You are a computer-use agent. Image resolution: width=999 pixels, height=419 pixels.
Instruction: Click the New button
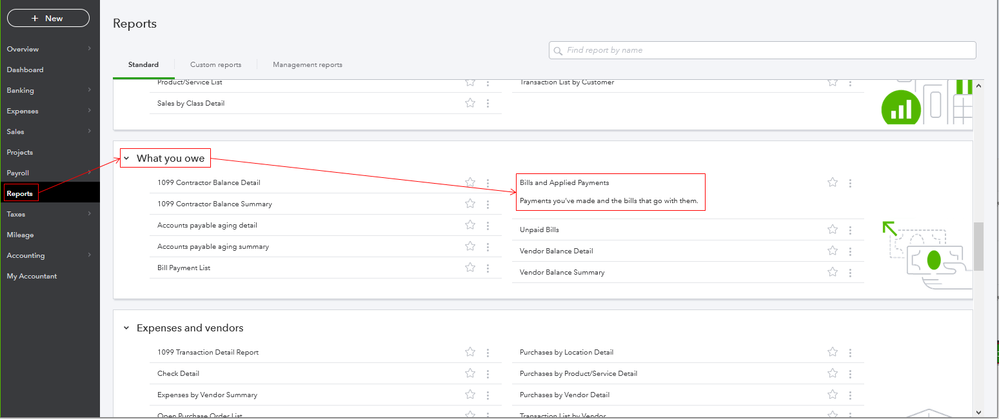coord(48,18)
